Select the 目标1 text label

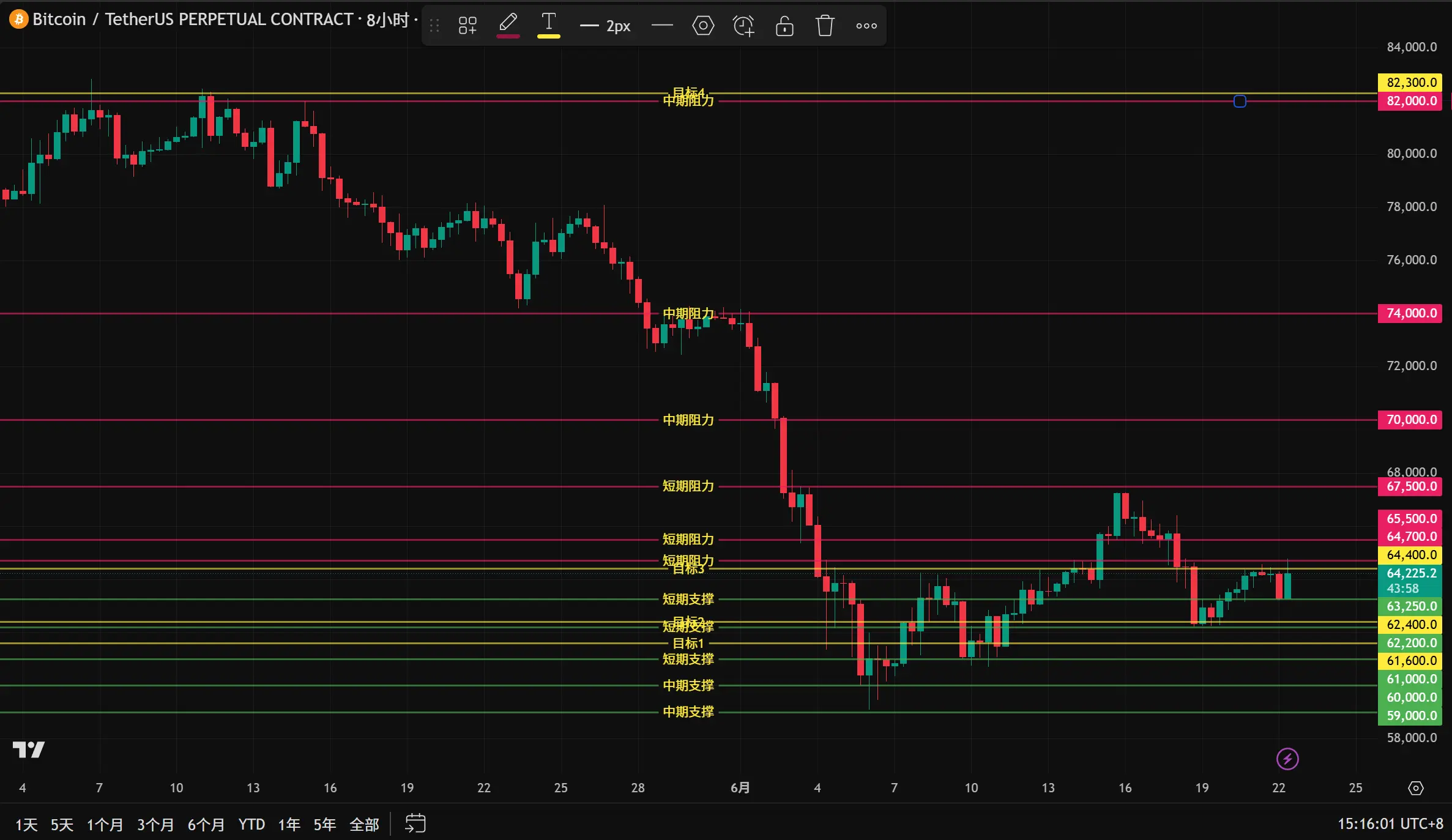(x=688, y=644)
